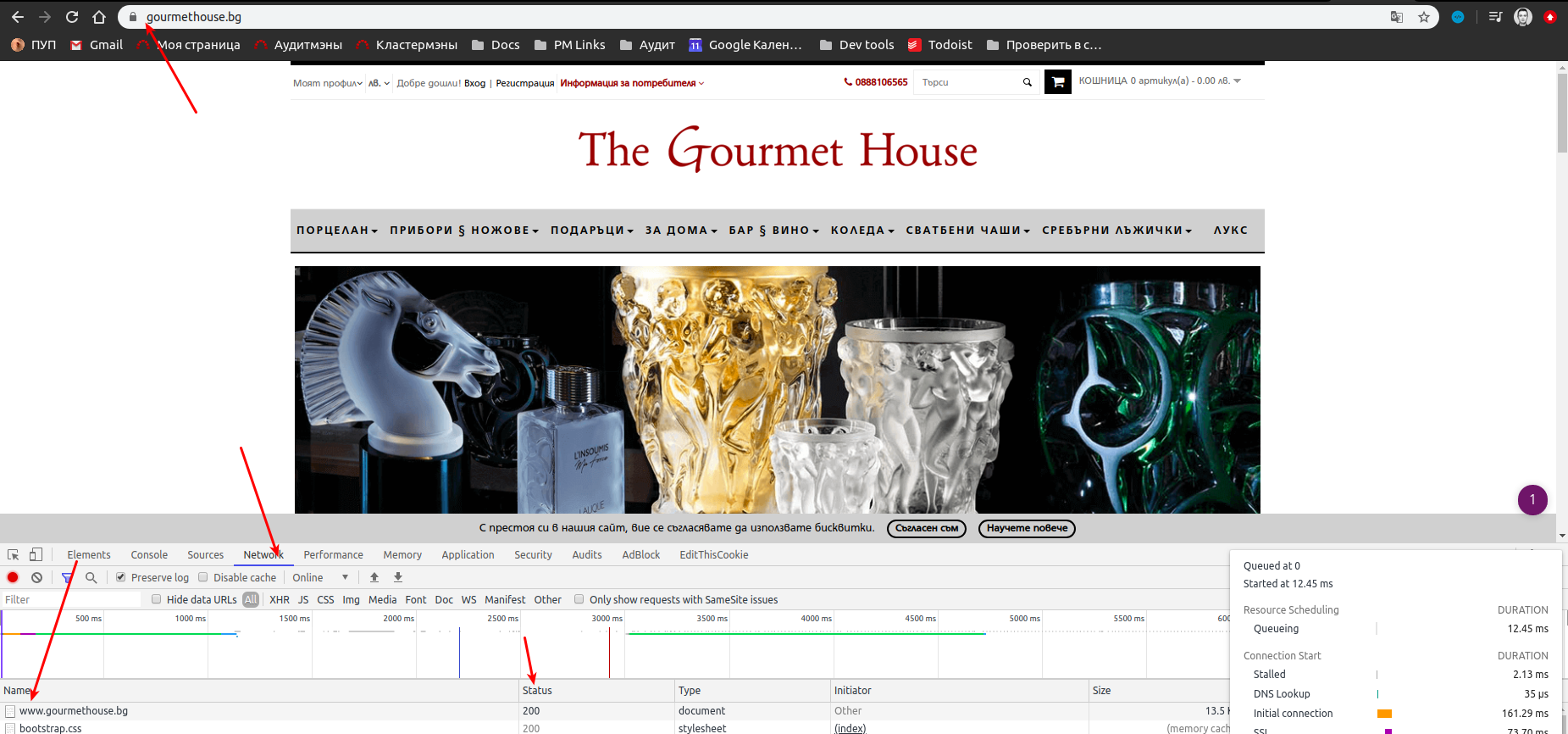Screen dimensions: 1568x734
Task: Click the record network log button
Action: 13,577
